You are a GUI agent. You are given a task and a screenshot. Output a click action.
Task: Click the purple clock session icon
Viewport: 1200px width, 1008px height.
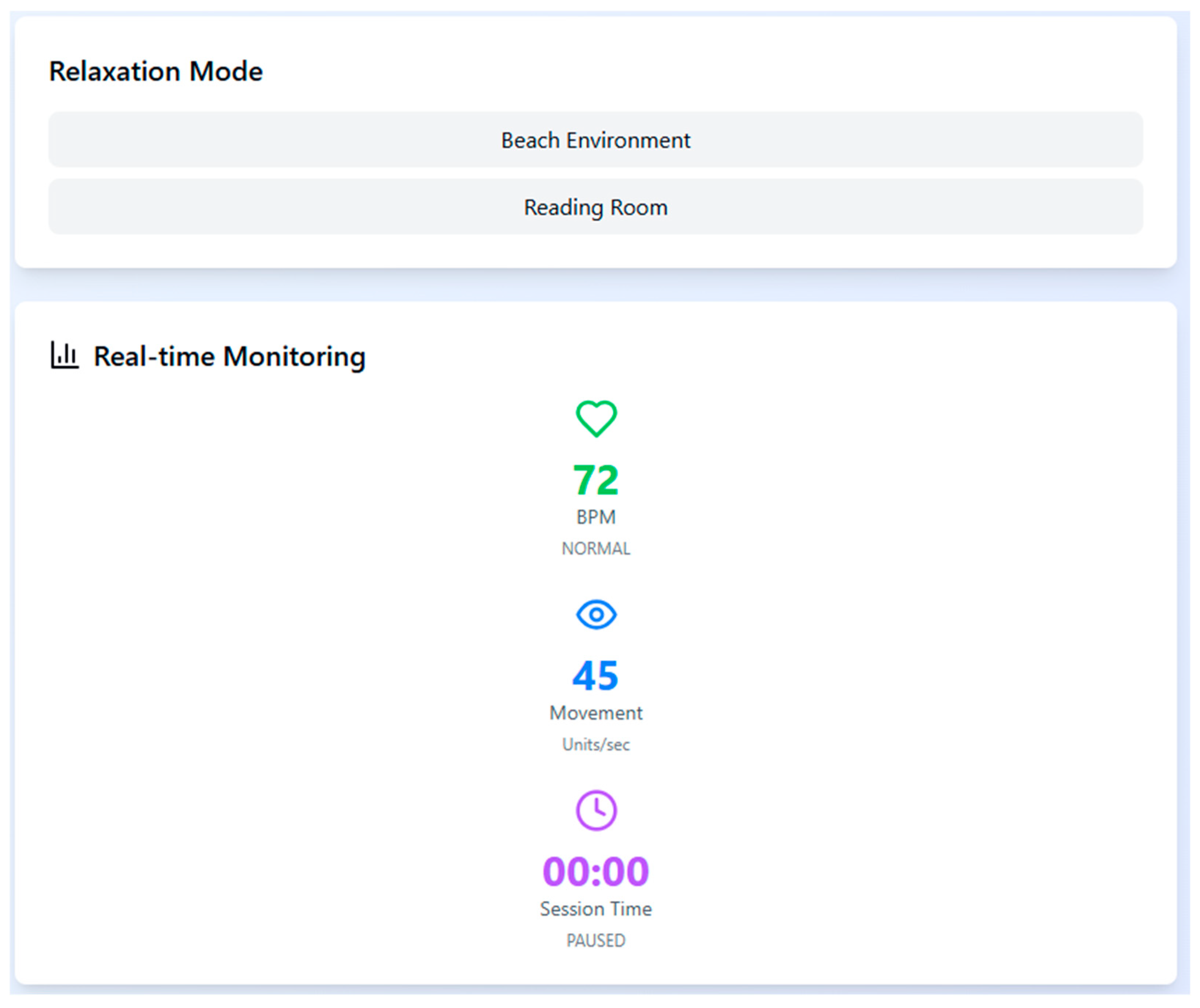(x=595, y=810)
